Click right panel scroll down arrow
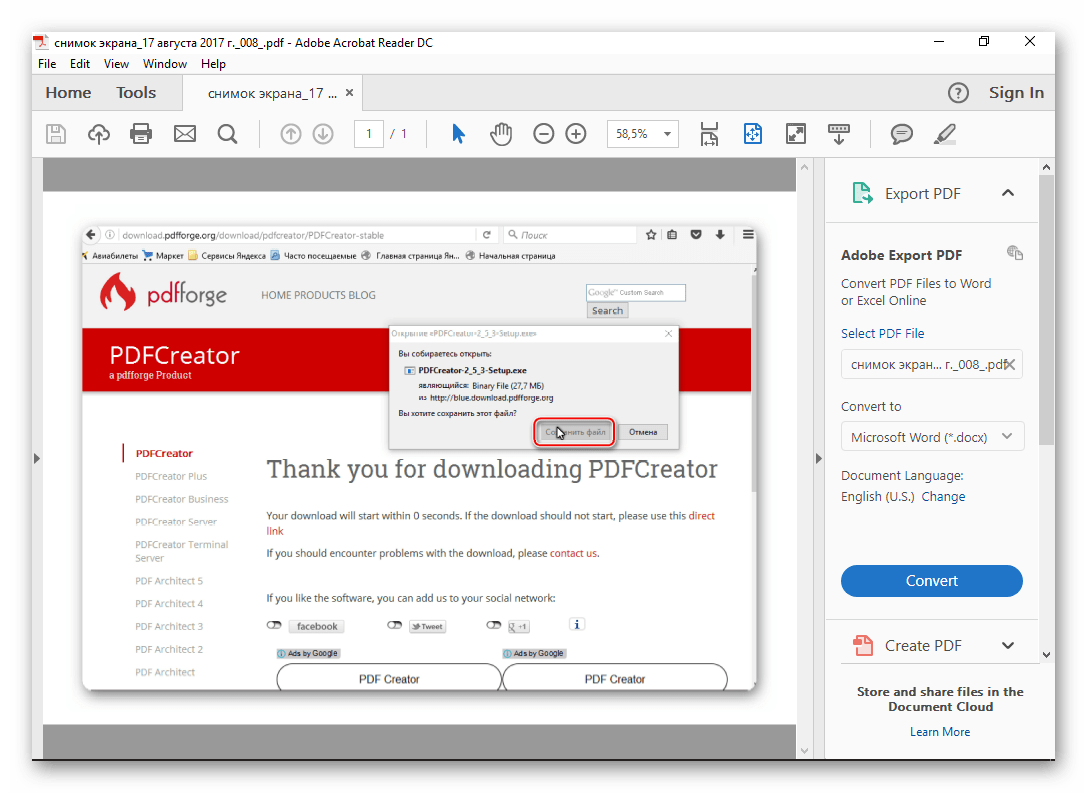Viewport: 1088px width, 793px height. click(1046, 654)
